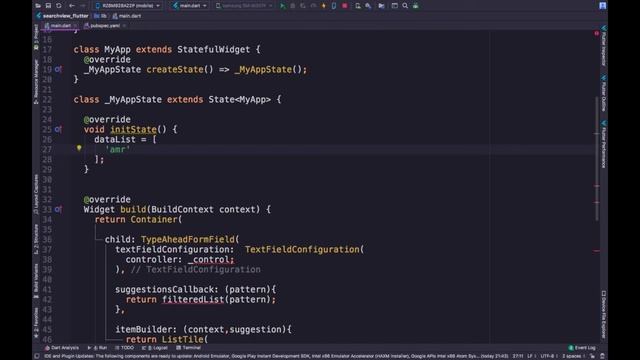
Task: Click override gutter icon on initState line
Action: click(x=58, y=129)
